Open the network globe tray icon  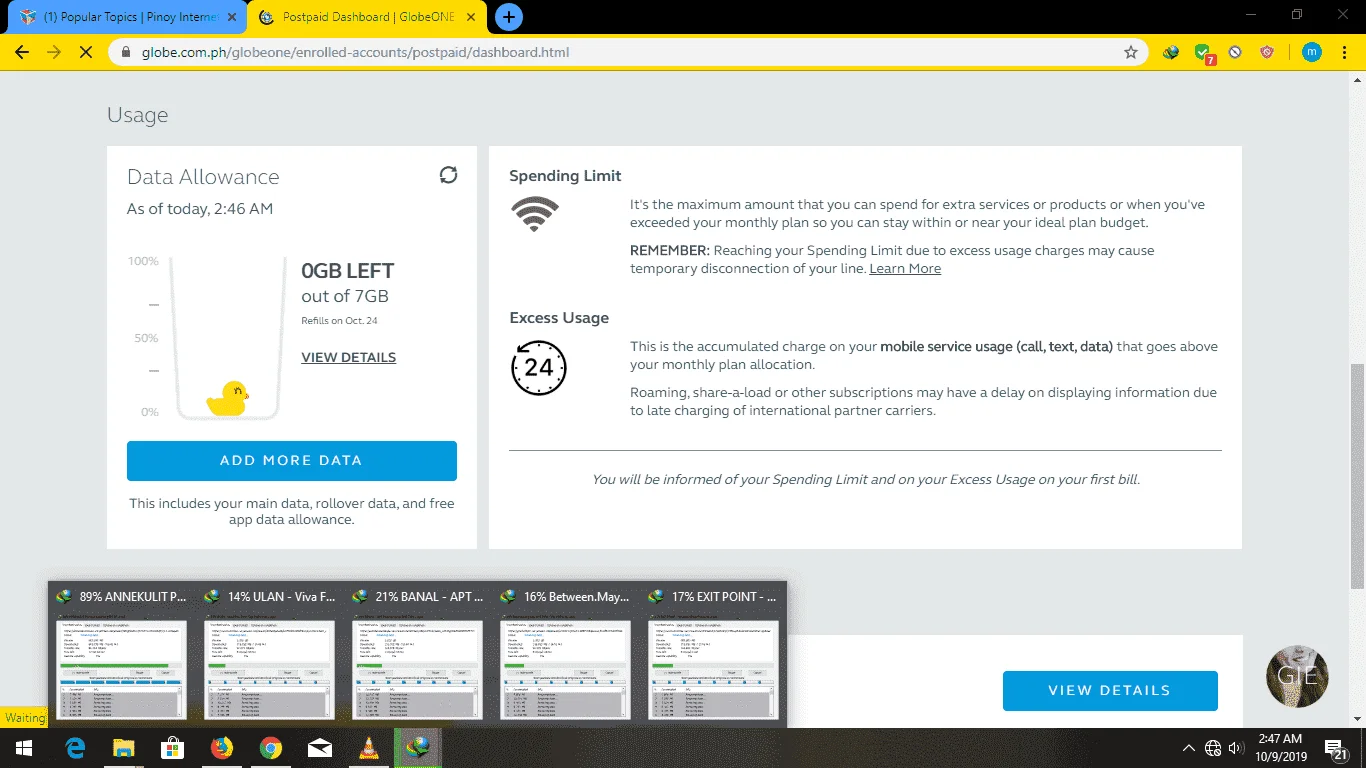pyautogui.click(x=1213, y=748)
